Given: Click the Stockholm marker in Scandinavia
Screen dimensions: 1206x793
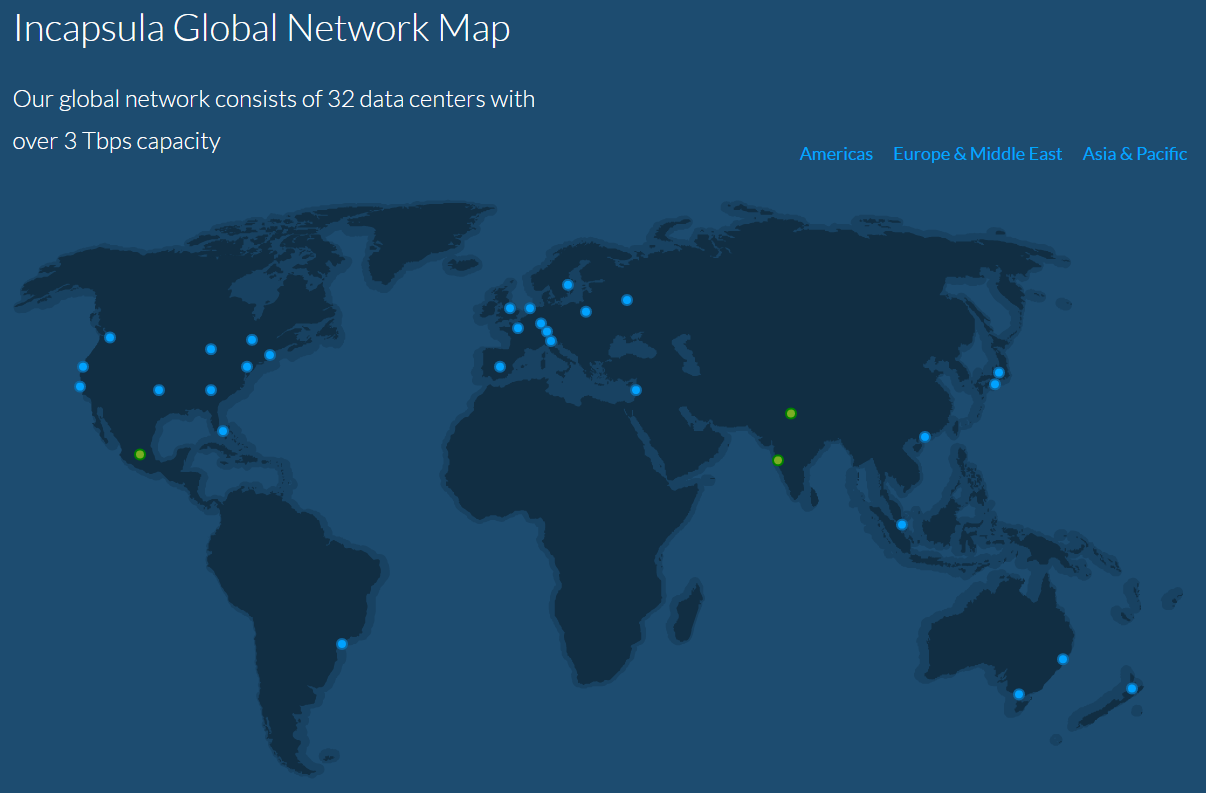Looking at the screenshot, I should click(567, 286).
